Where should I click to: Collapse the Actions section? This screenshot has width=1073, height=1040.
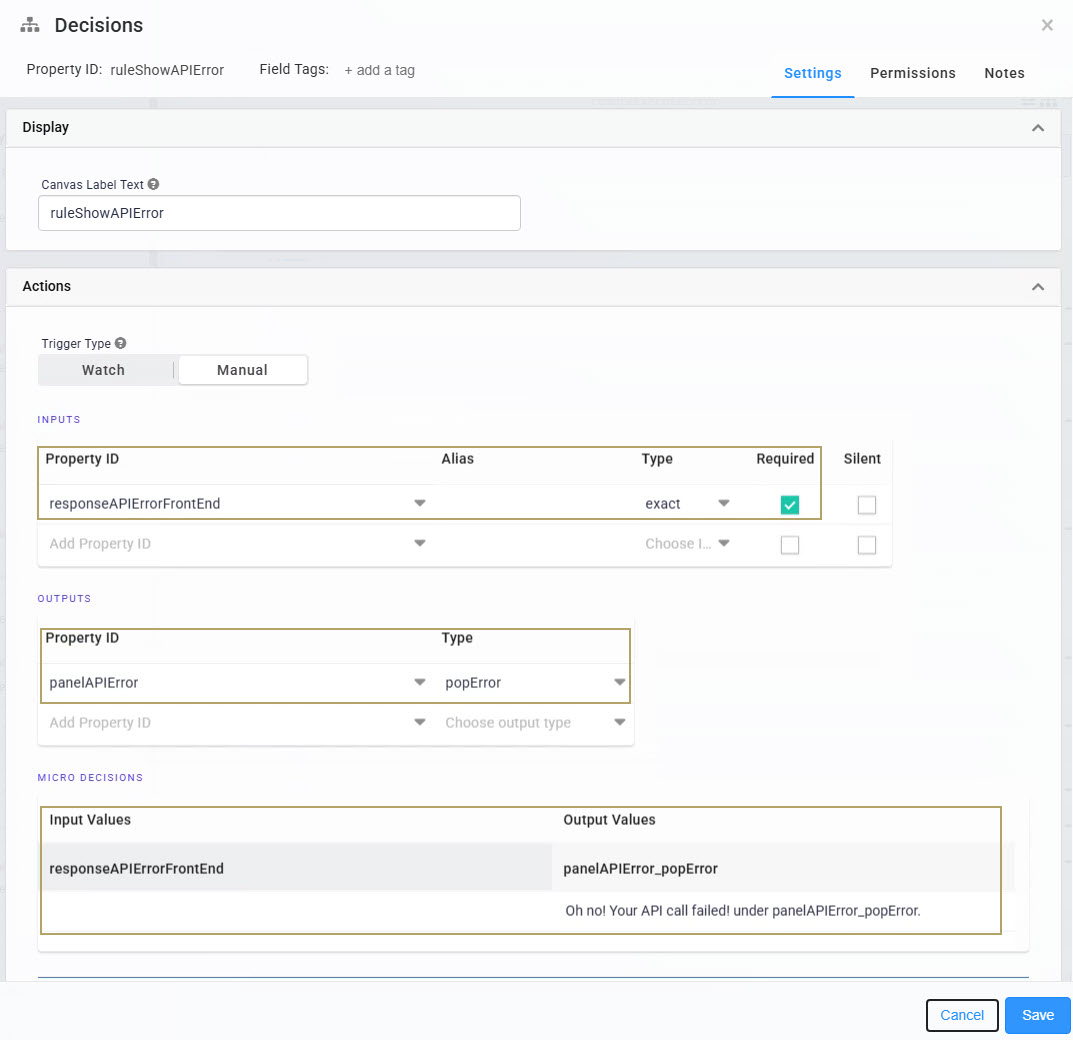pyautogui.click(x=1038, y=287)
